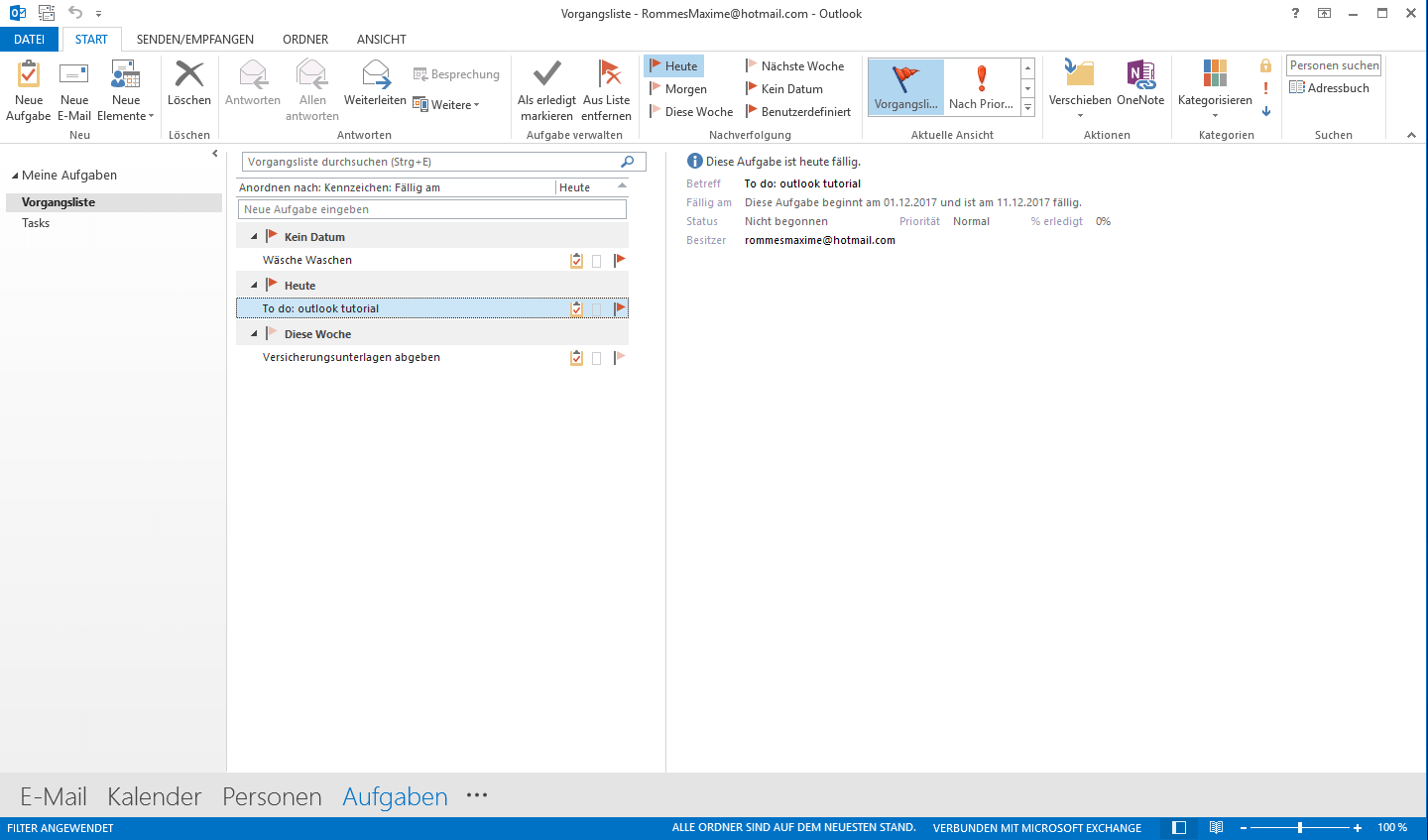
Task: Zoom out with the minus button
Action: (1244, 827)
